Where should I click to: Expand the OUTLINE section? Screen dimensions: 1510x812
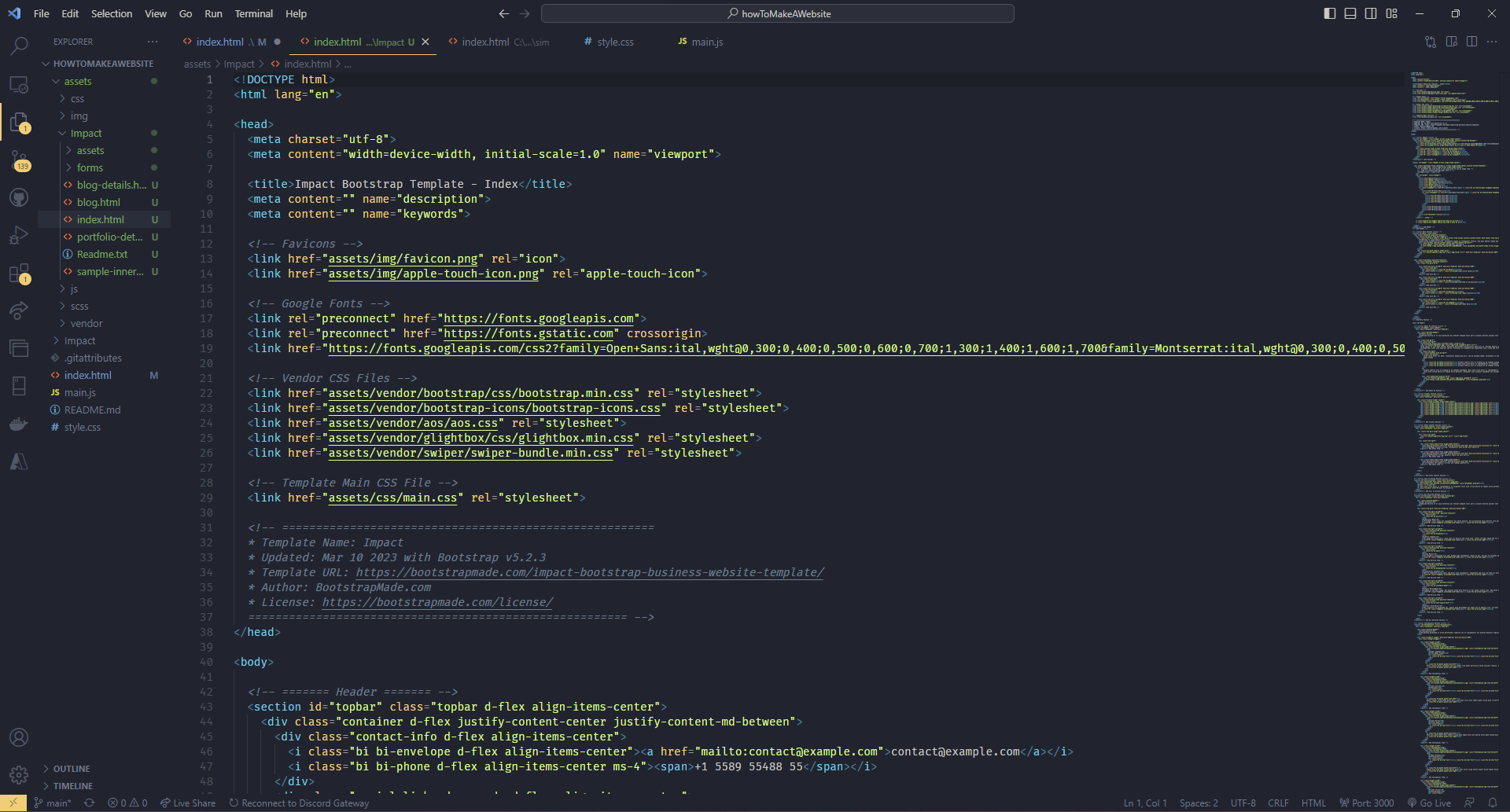72,769
